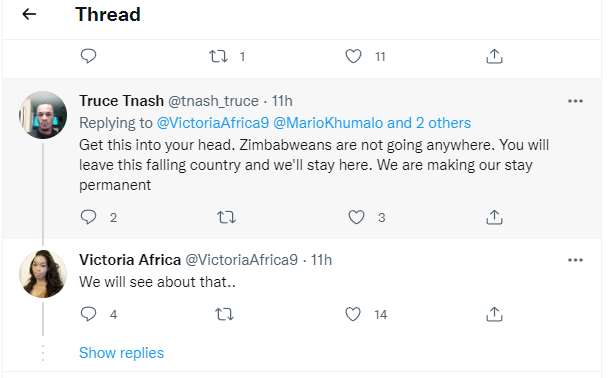Image resolution: width=614 pixels, height=378 pixels.
Task: Retweet Victoria Africa's tweet
Action: [224, 314]
